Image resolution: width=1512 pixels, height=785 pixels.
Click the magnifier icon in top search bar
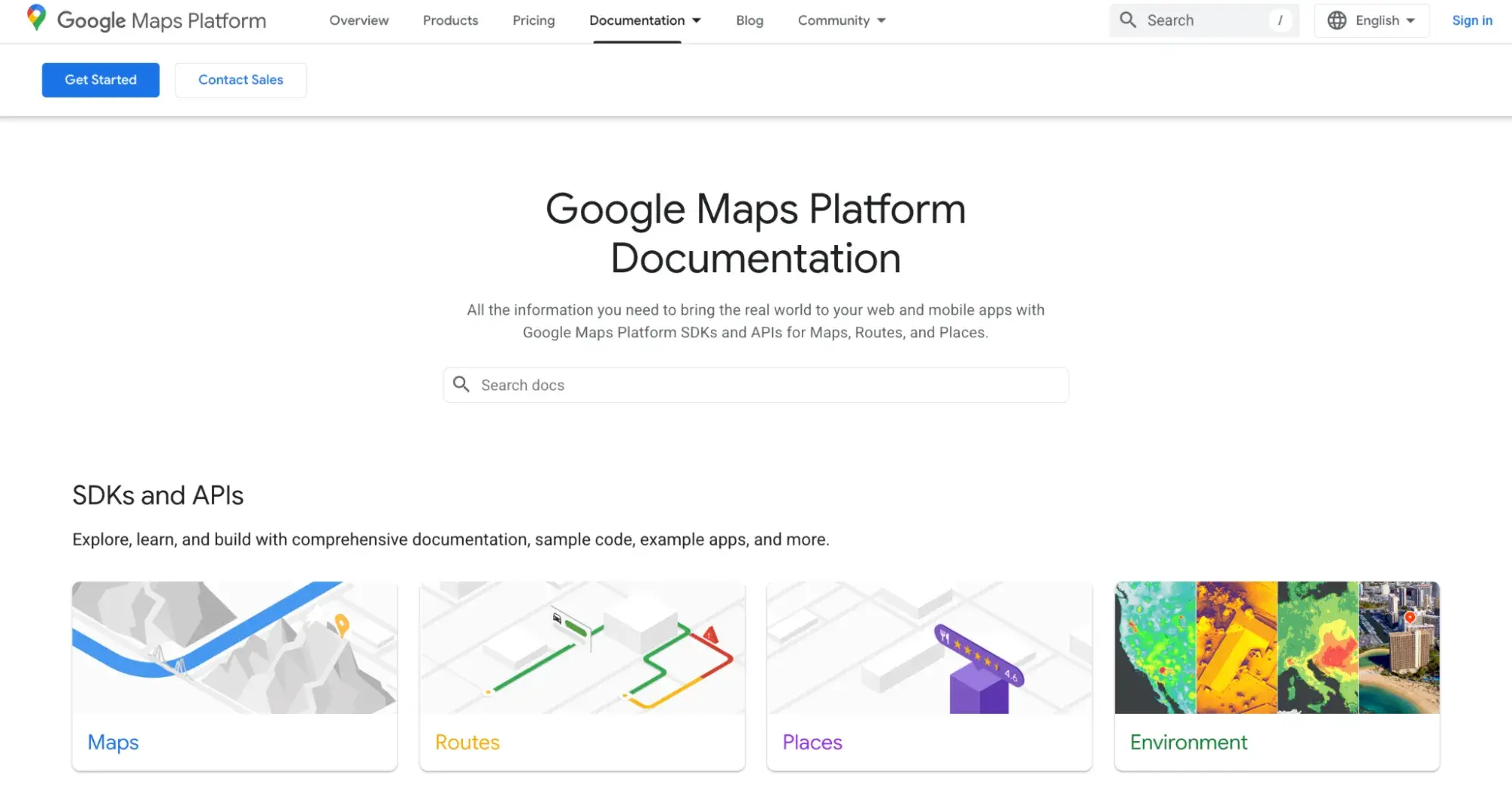tap(1128, 20)
